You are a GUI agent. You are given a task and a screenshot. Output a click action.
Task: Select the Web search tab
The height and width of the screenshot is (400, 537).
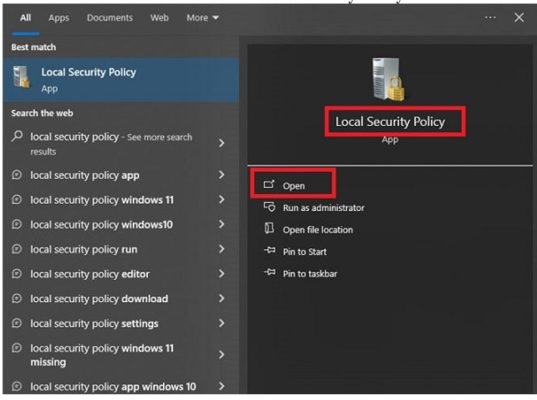point(159,18)
